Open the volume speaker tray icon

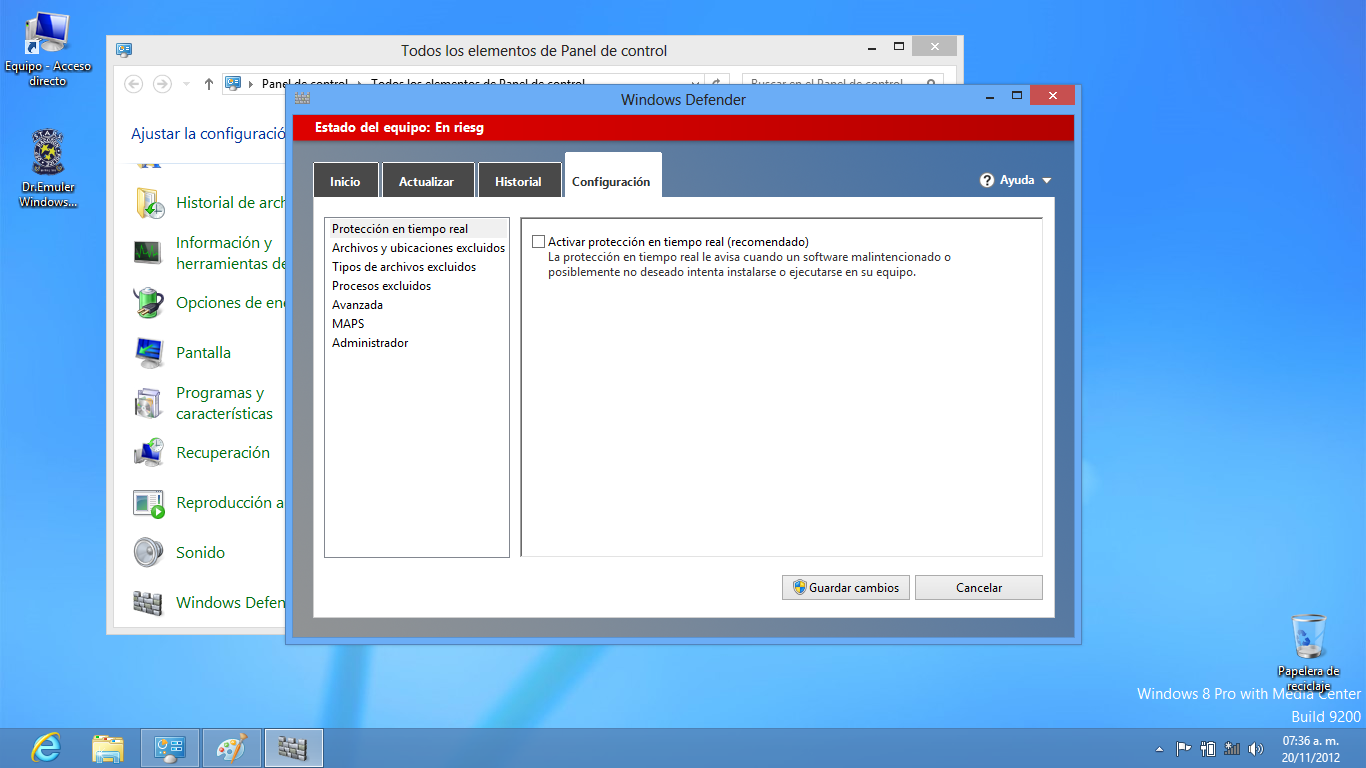coord(1256,748)
